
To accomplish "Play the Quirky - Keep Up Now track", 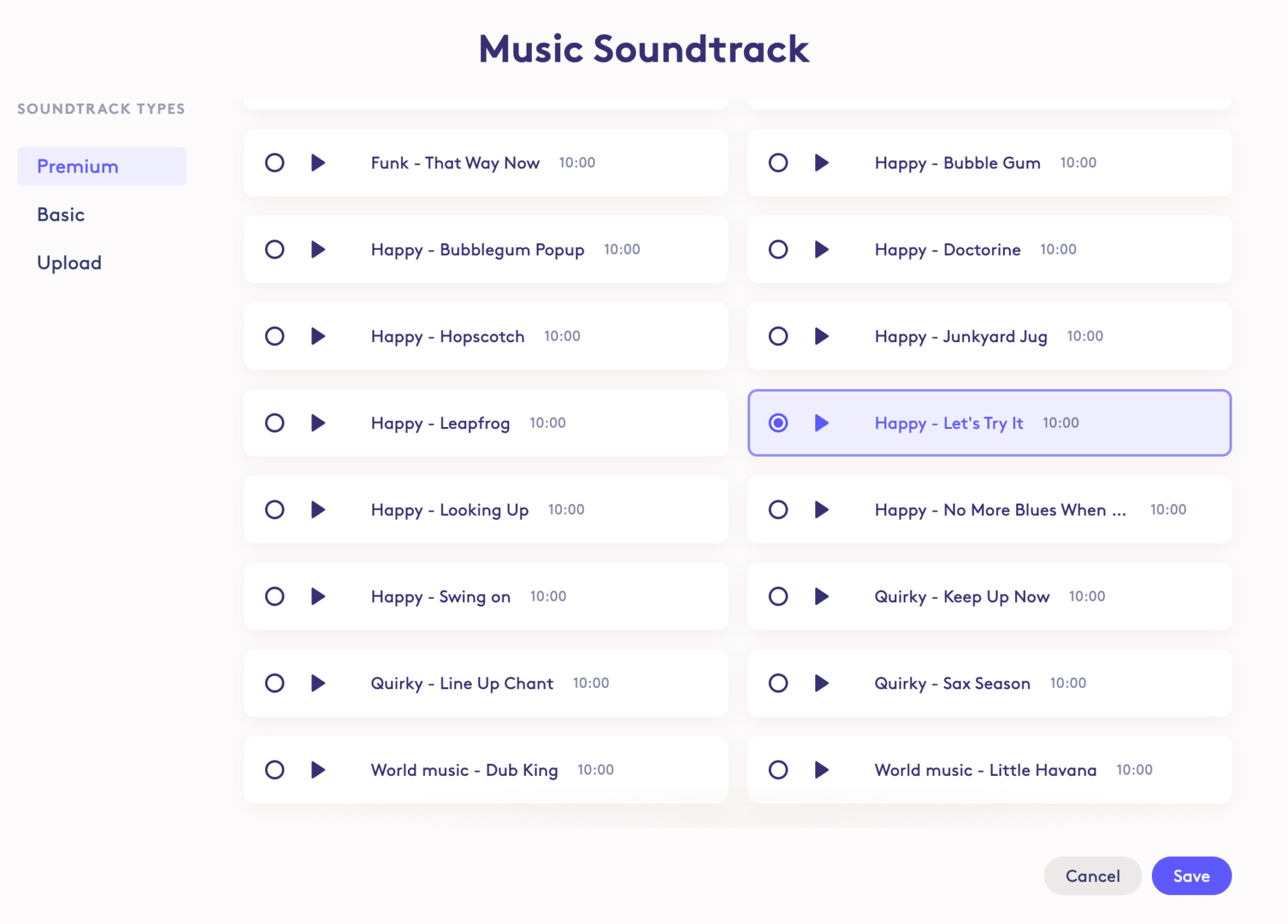I will pos(822,596).
